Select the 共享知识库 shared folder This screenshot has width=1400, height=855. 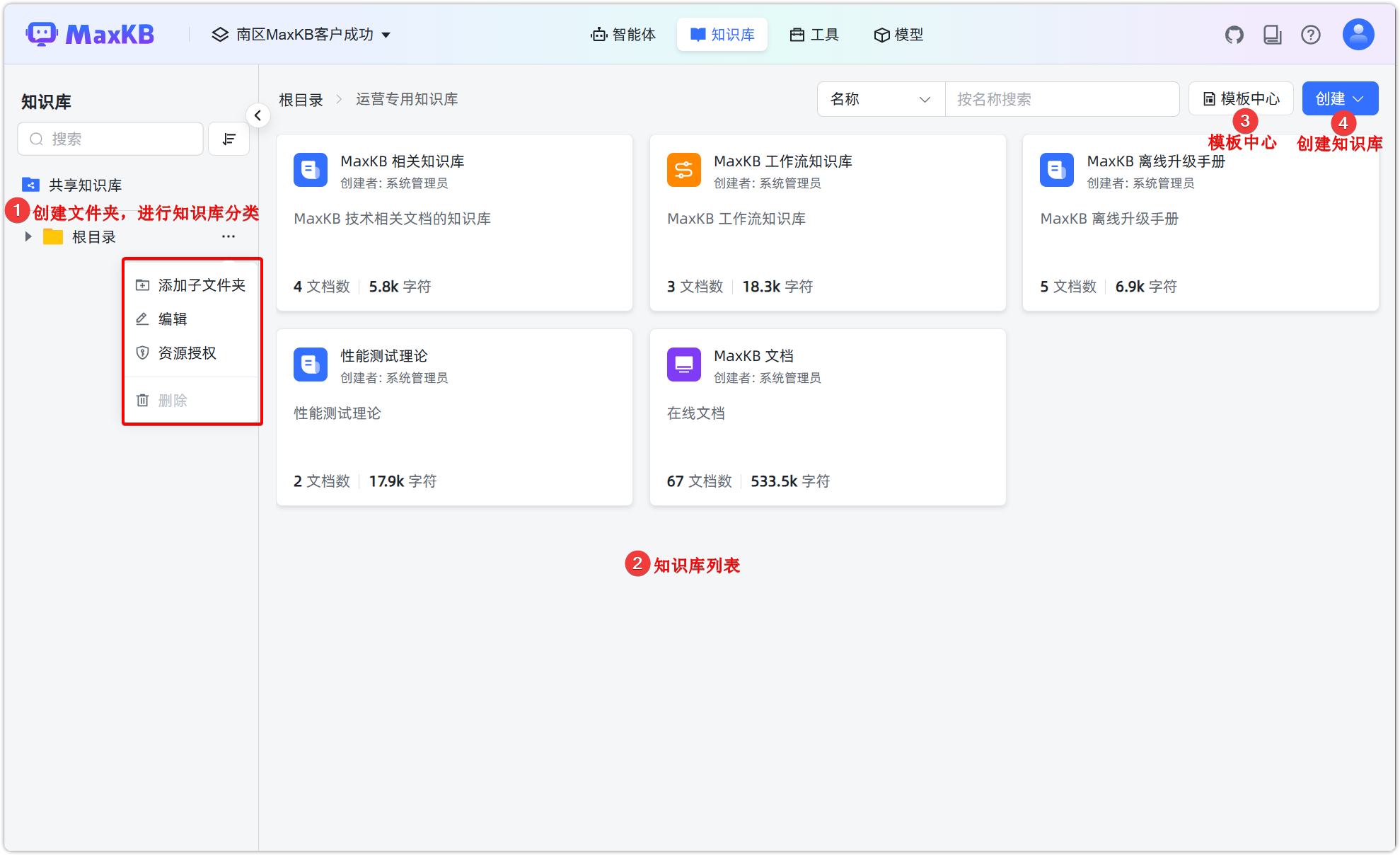85,185
